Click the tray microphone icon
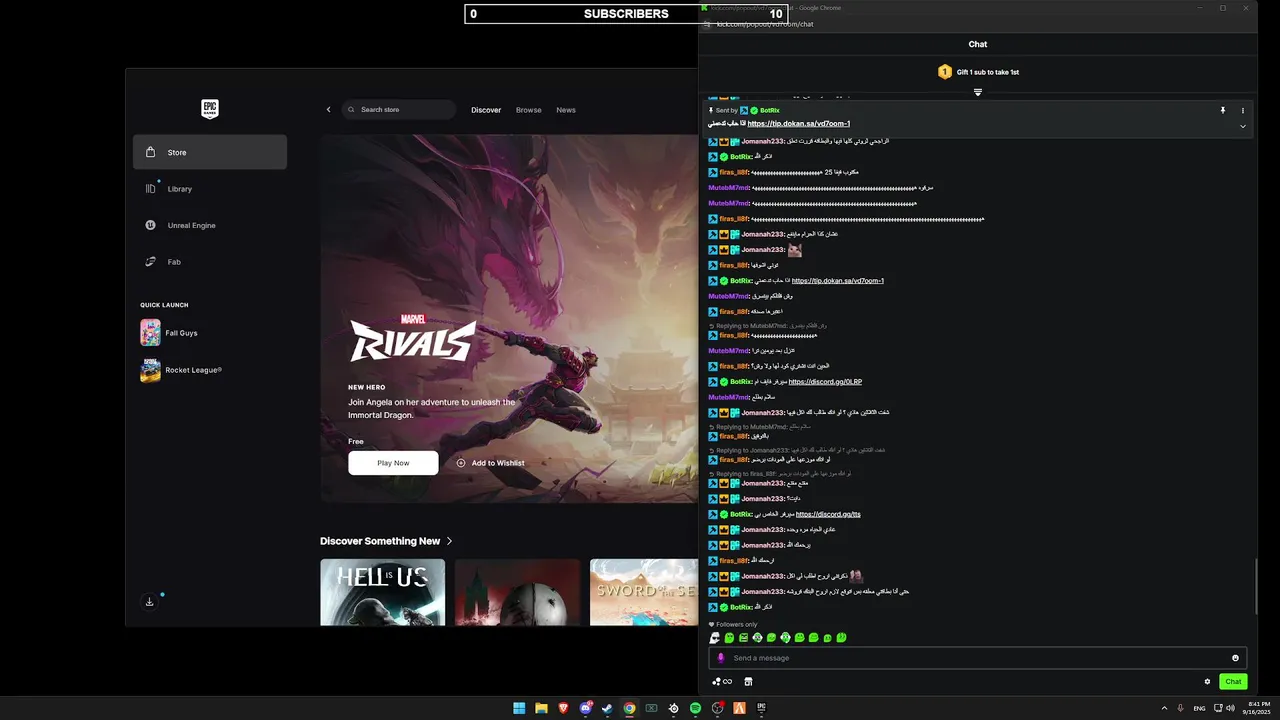Screen dimensions: 1280x720 pyautogui.click(x=1181, y=708)
